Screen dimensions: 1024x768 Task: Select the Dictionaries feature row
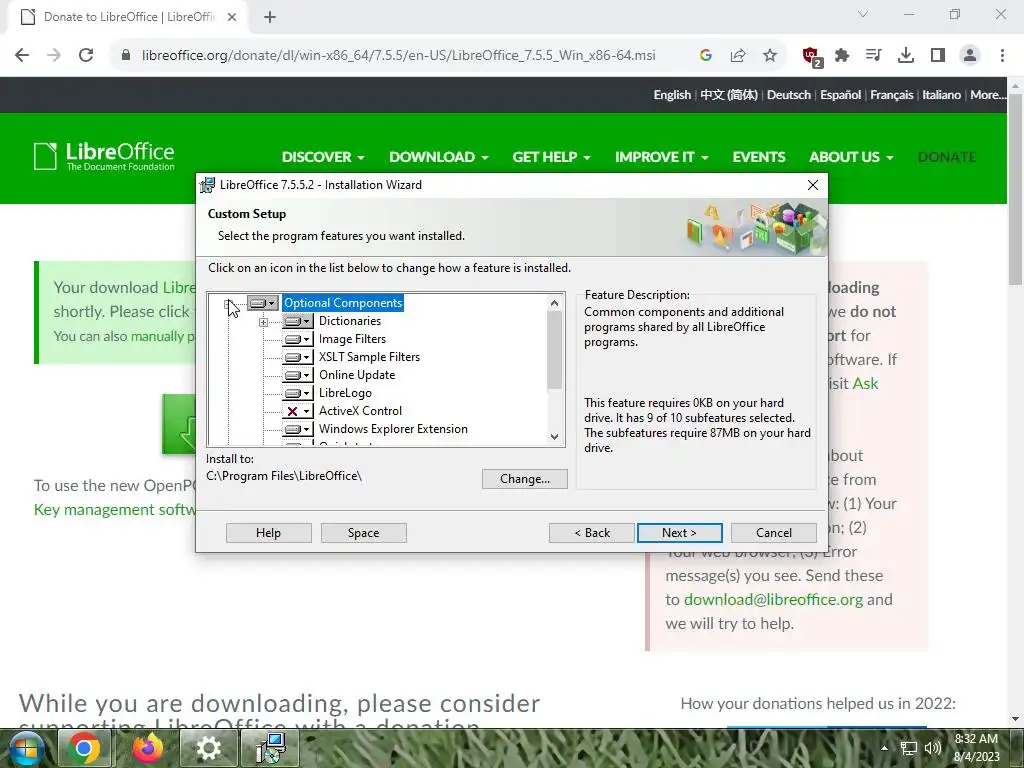coord(349,321)
